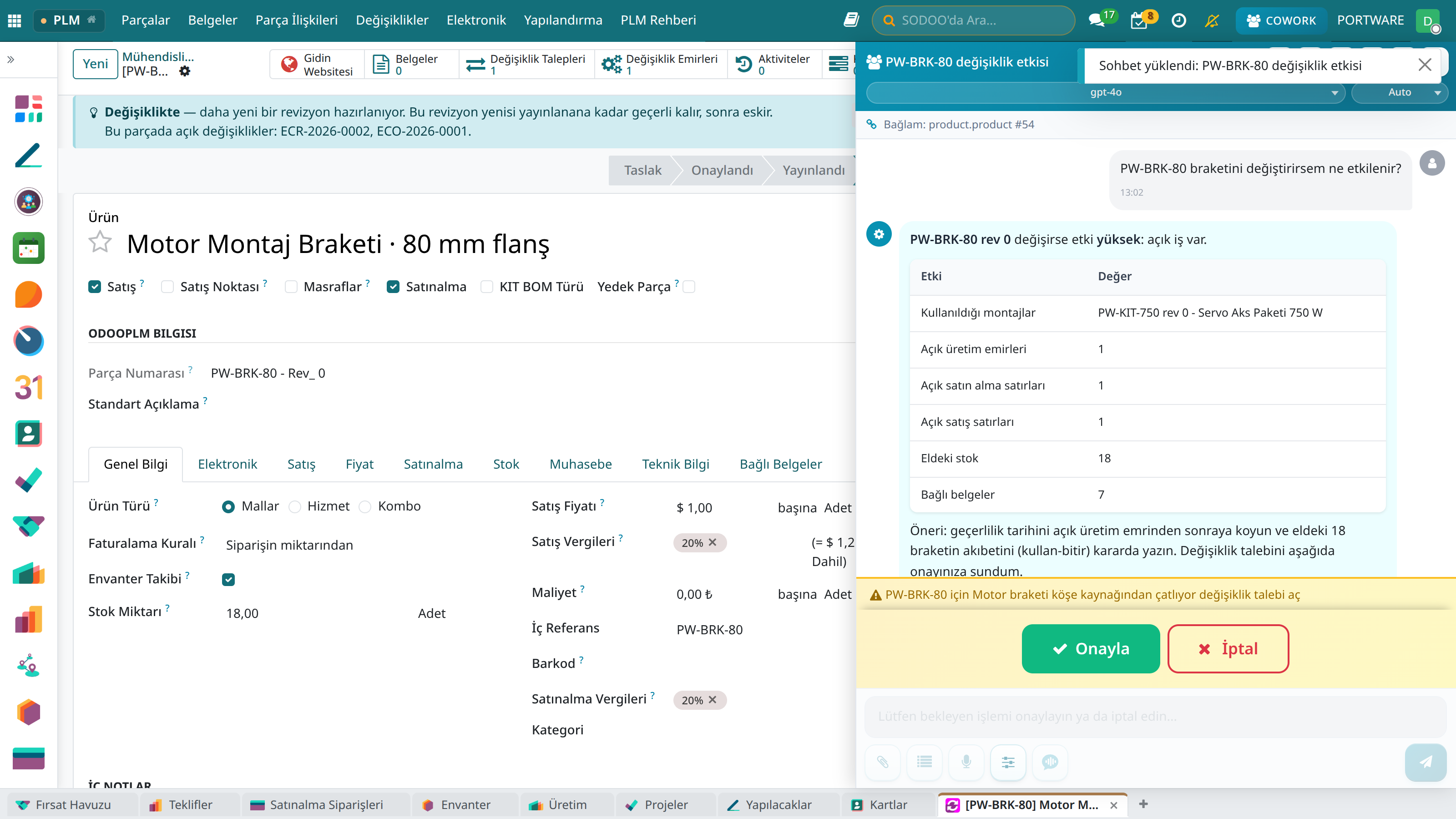Open the gpt-4o model dropdown
This screenshot has width=1456, height=819.
[x=1106, y=92]
